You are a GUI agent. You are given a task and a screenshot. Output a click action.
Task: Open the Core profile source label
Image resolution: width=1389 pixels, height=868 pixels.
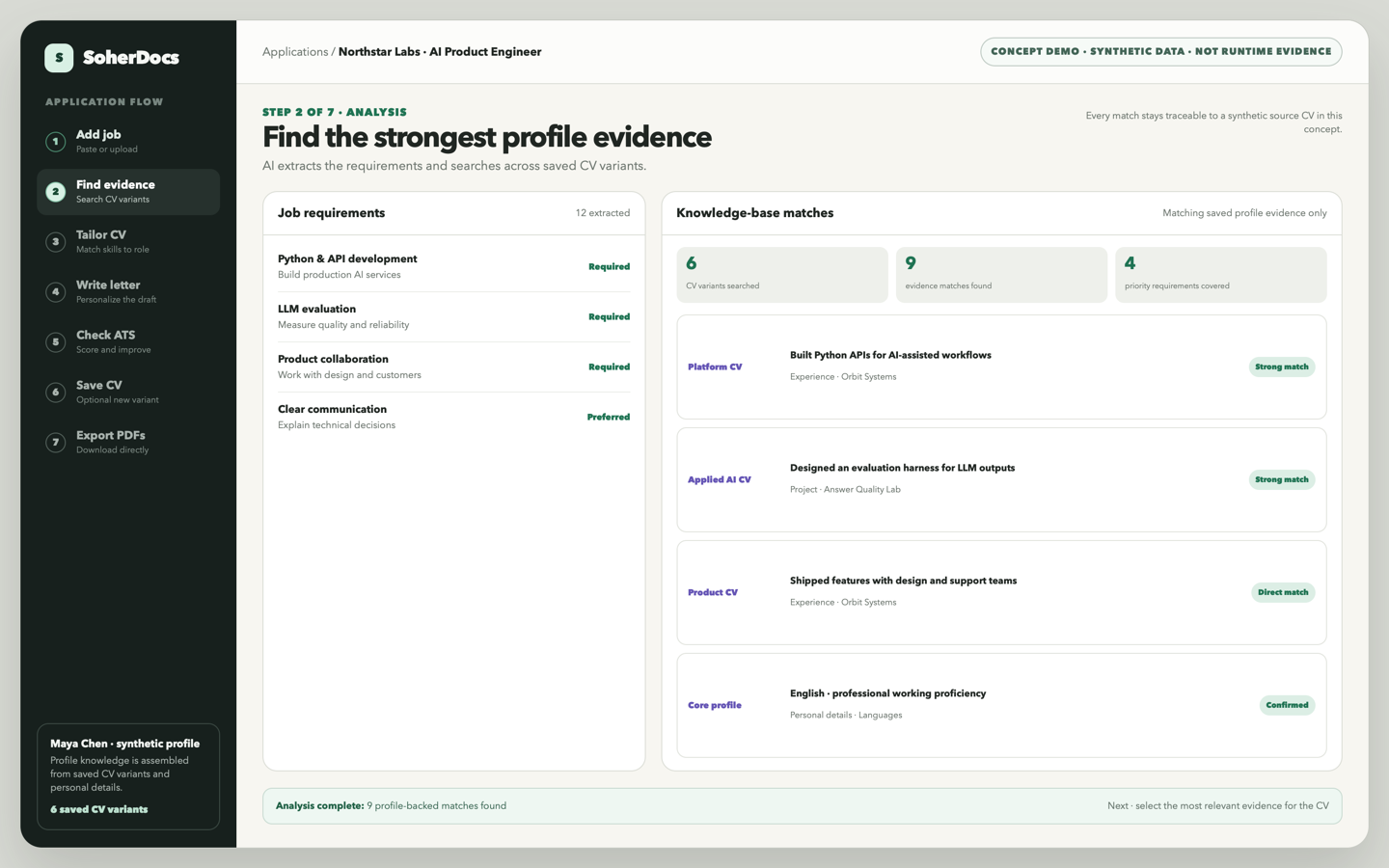pos(715,706)
